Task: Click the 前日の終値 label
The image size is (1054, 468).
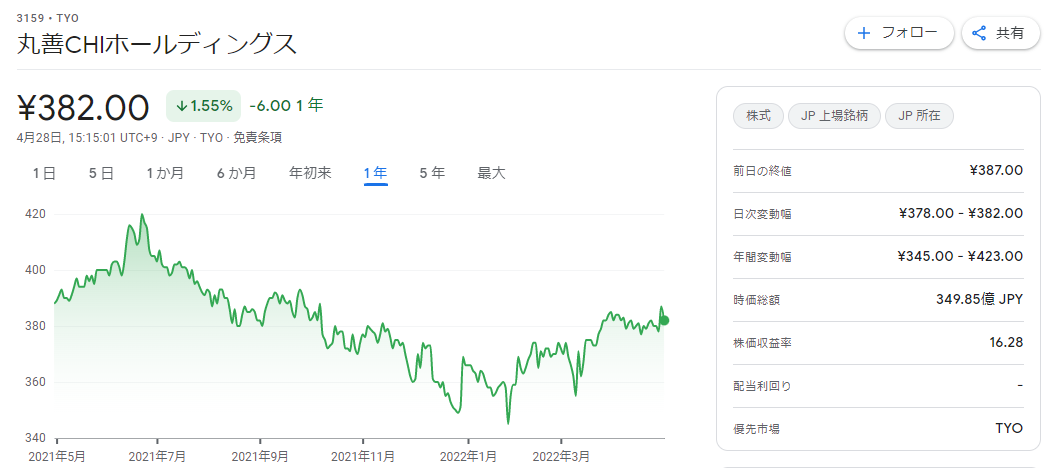Action: tap(762, 171)
